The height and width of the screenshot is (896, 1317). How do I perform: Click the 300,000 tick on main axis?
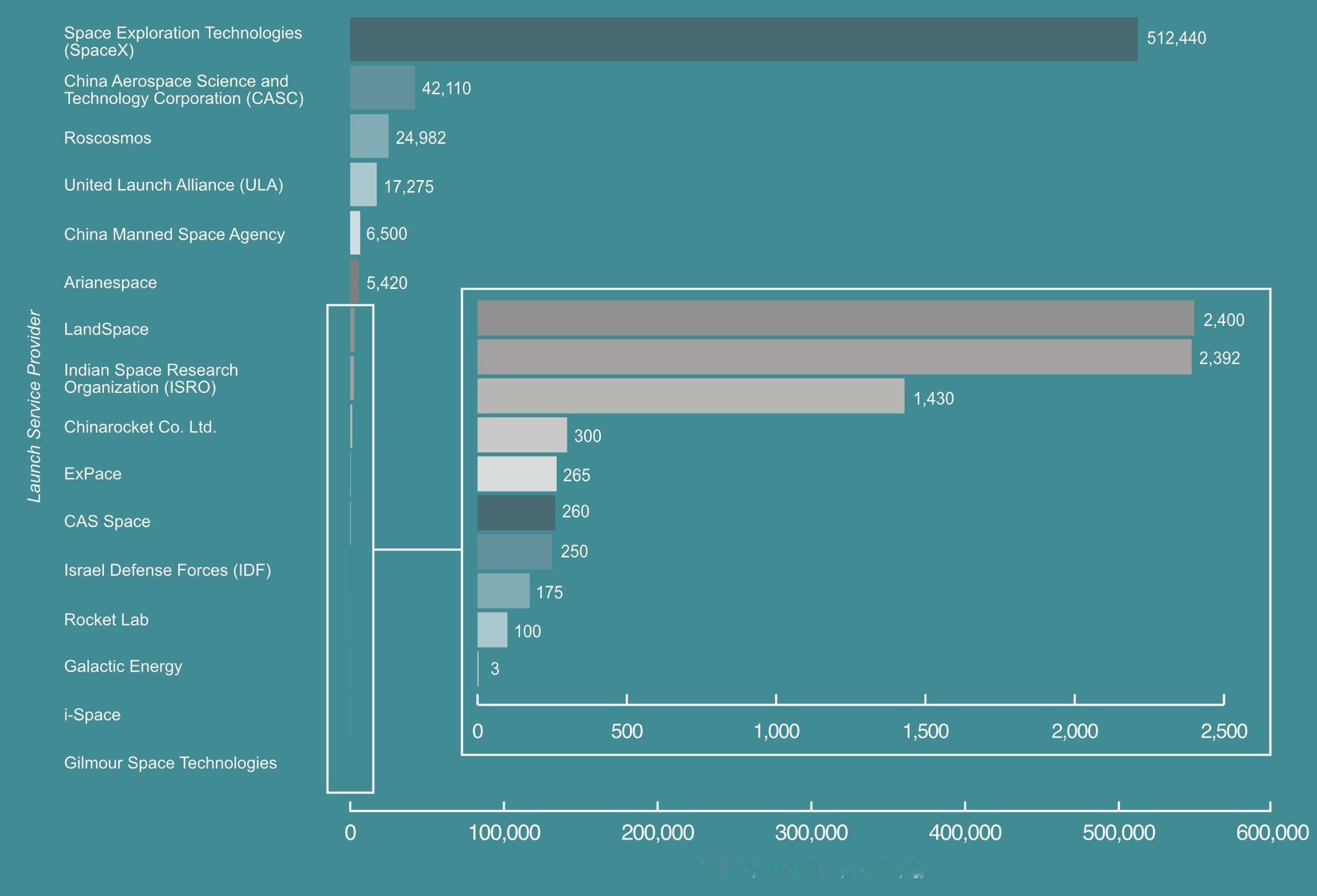811,833
